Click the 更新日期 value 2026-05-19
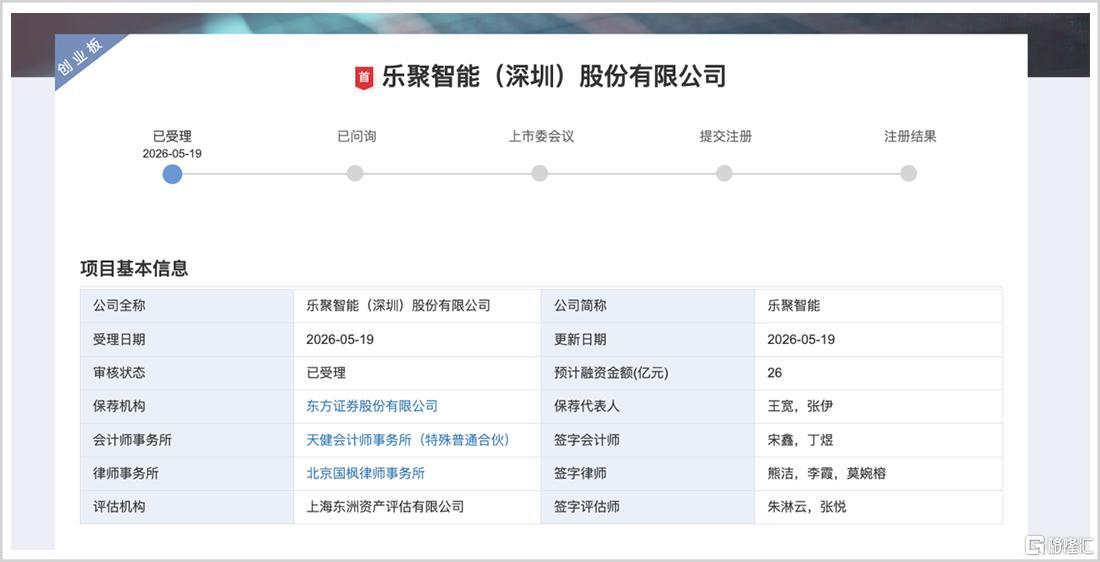1100x562 pixels. click(x=801, y=340)
